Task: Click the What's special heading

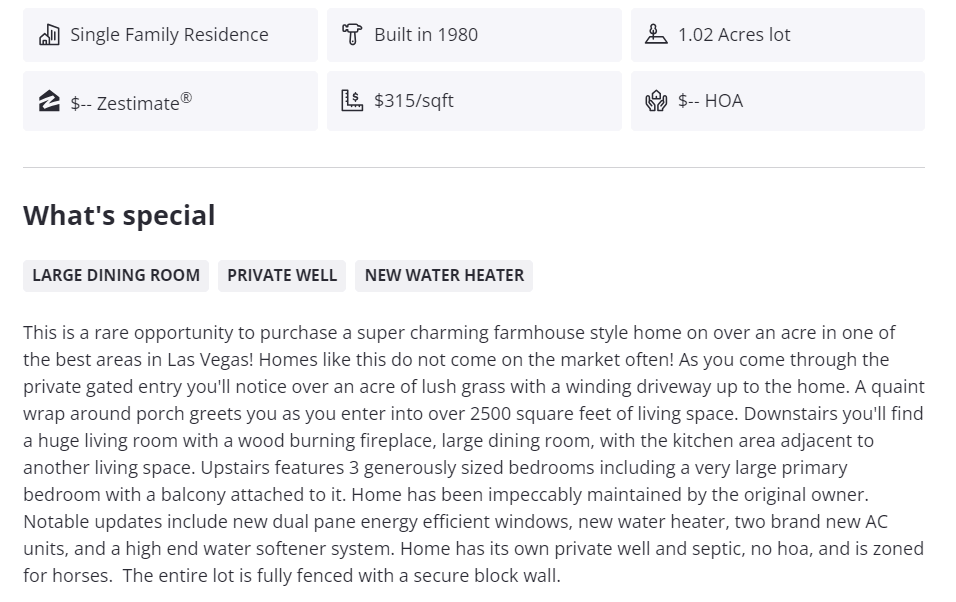Action: click(119, 215)
